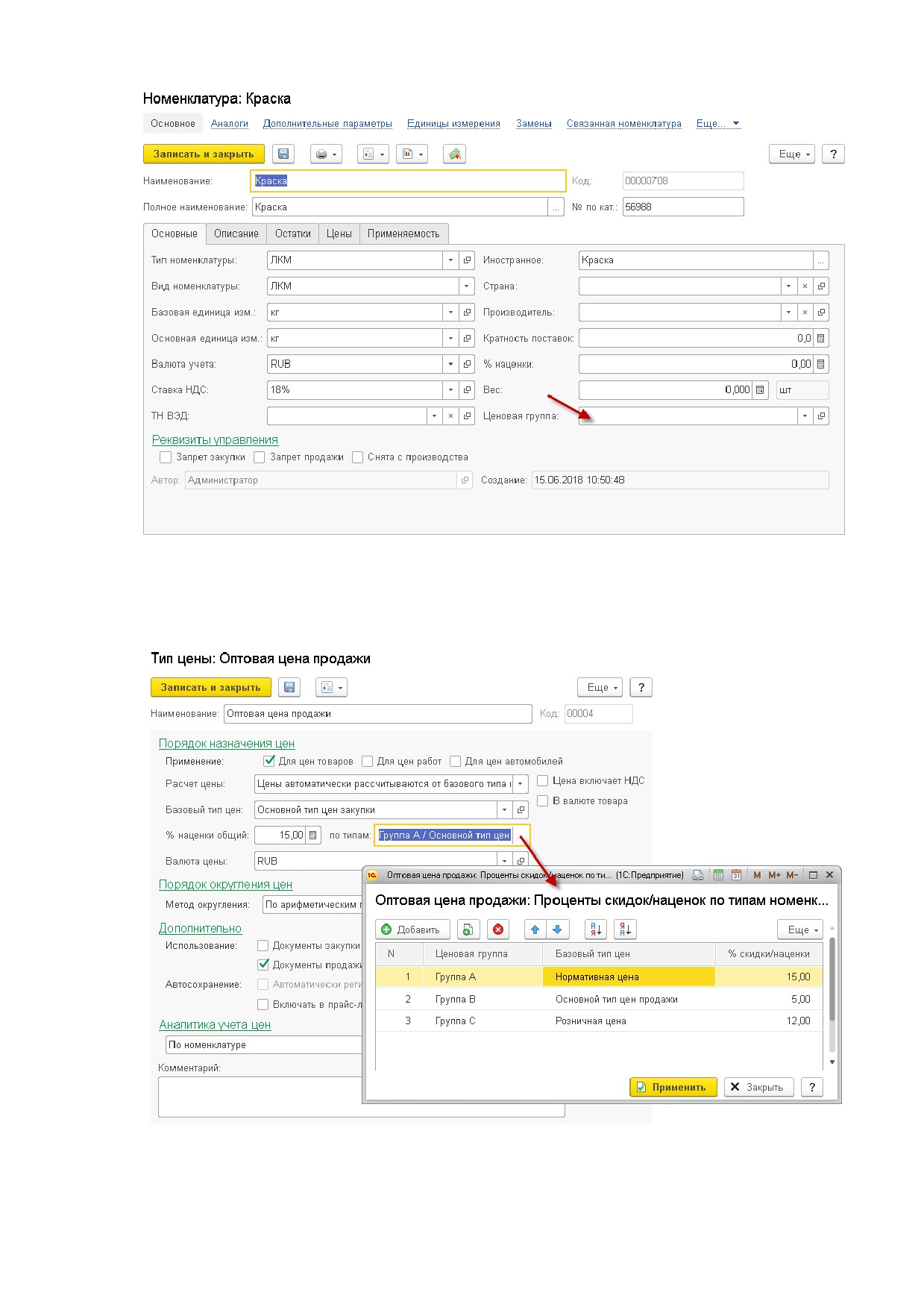The width and height of the screenshot is (924, 1307).
Task: Open the printer icon menu in Номенклатура toolbar
Action: [326, 154]
